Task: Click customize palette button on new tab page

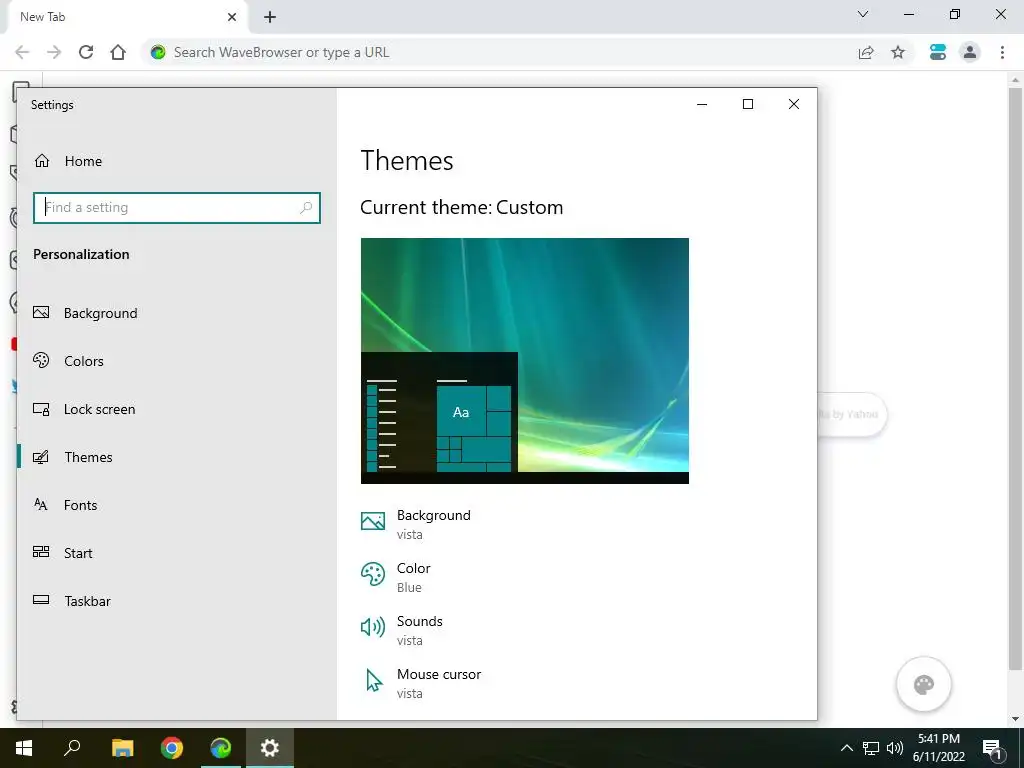Action: pos(924,684)
